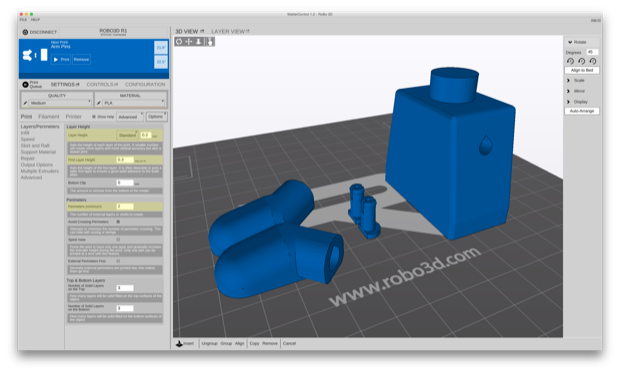620x374 pixels.
Task: Open the Quality Medium dropdown
Action: [60, 103]
